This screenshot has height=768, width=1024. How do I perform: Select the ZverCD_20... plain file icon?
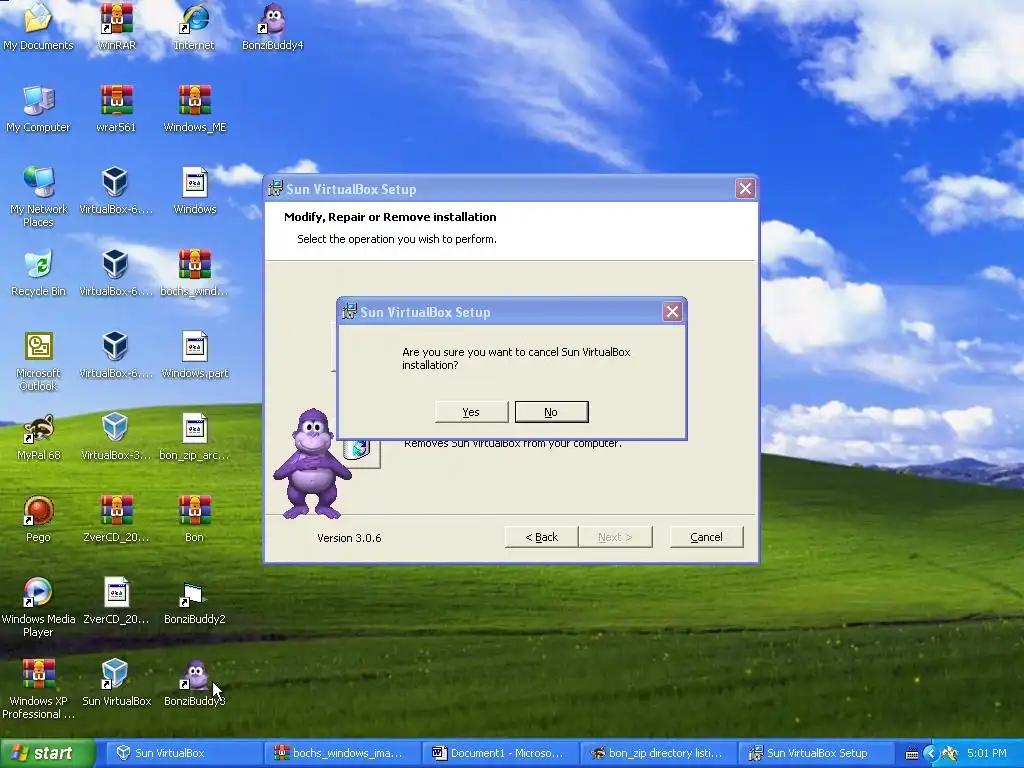[116, 601]
